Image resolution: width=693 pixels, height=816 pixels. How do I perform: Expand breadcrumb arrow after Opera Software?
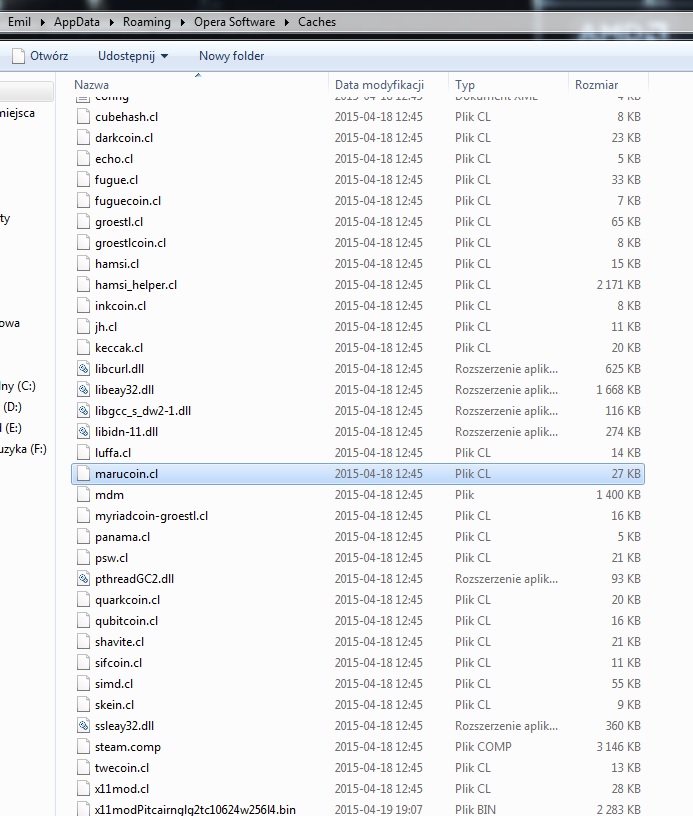tap(288, 22)
